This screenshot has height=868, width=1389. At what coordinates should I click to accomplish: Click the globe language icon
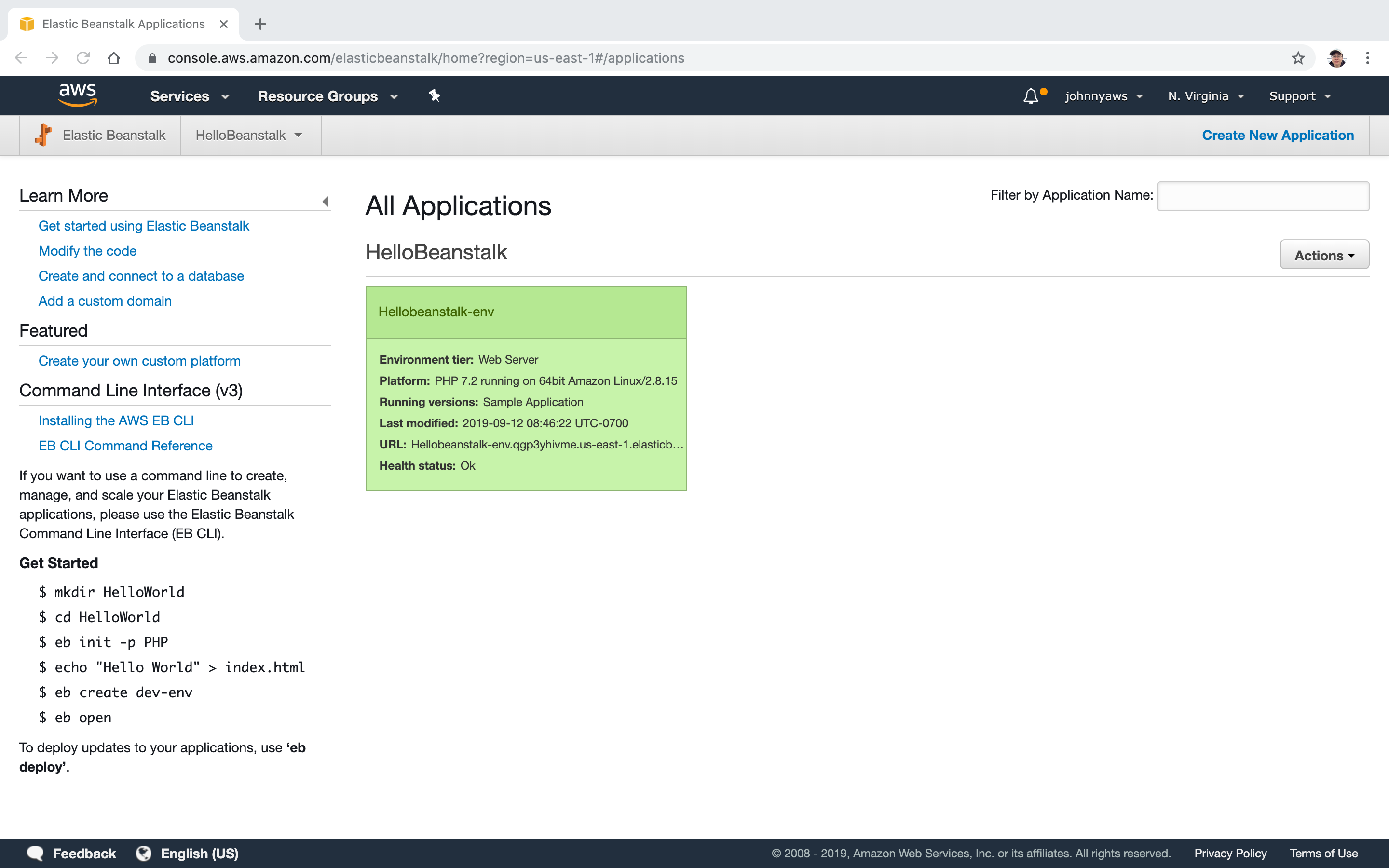(x=144, y=853)
